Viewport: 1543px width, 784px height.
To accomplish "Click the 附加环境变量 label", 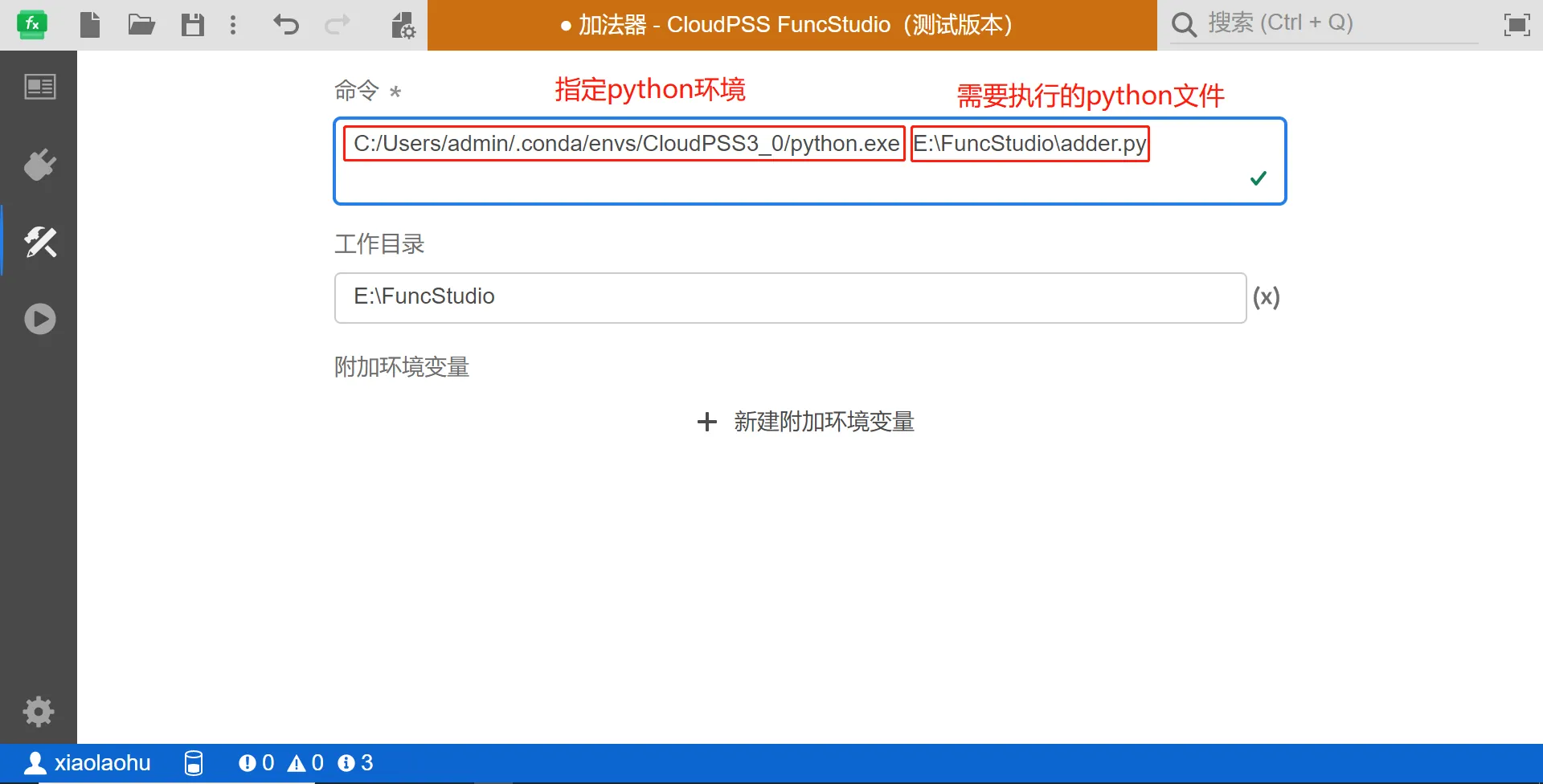I will [402, 367].
